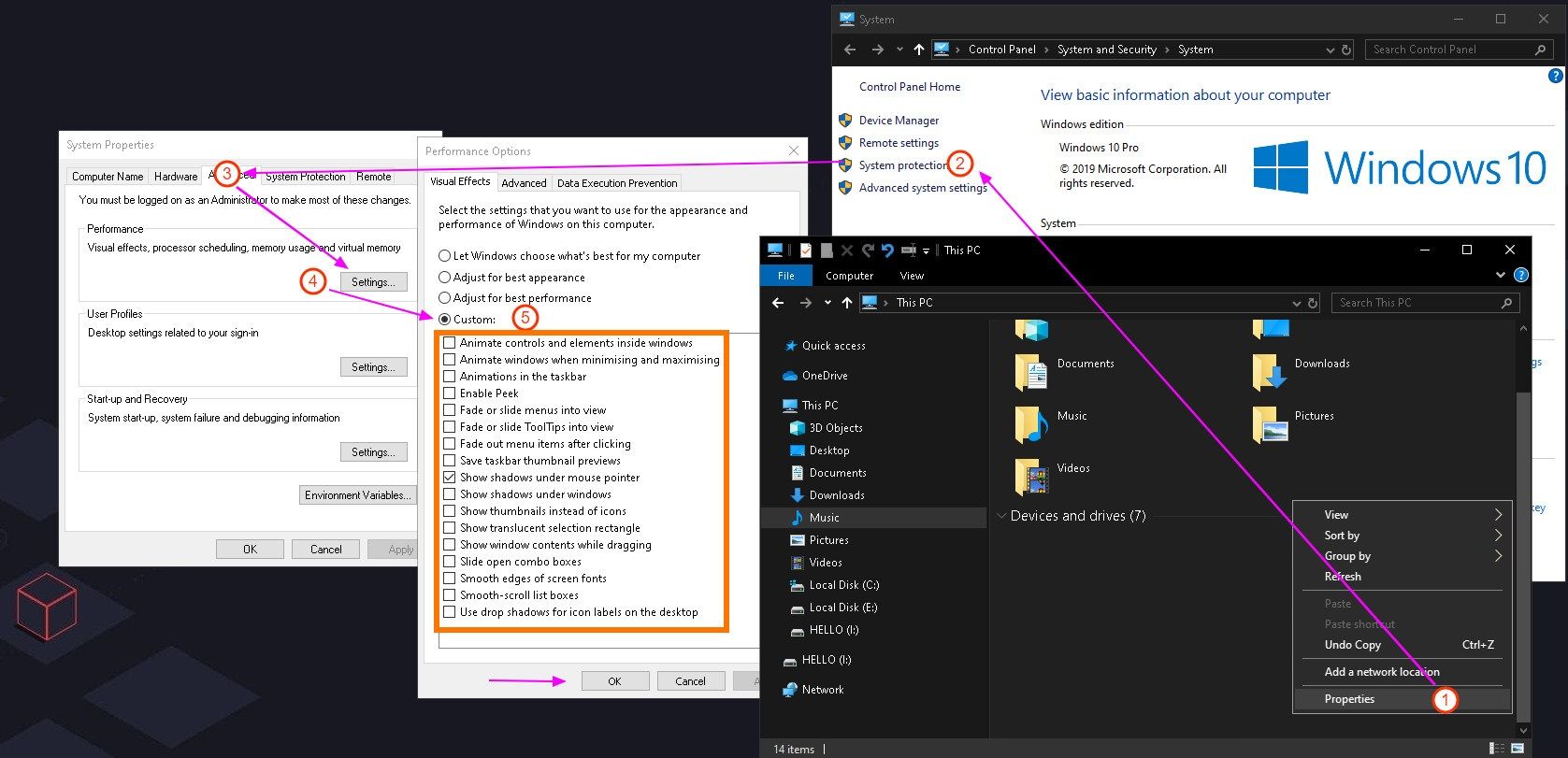Image resolution: width=1568 pixels, height=758 pixels.
Task: Click blue Undo arrow in This PC quick toolbar
Action: pos(887,250)
